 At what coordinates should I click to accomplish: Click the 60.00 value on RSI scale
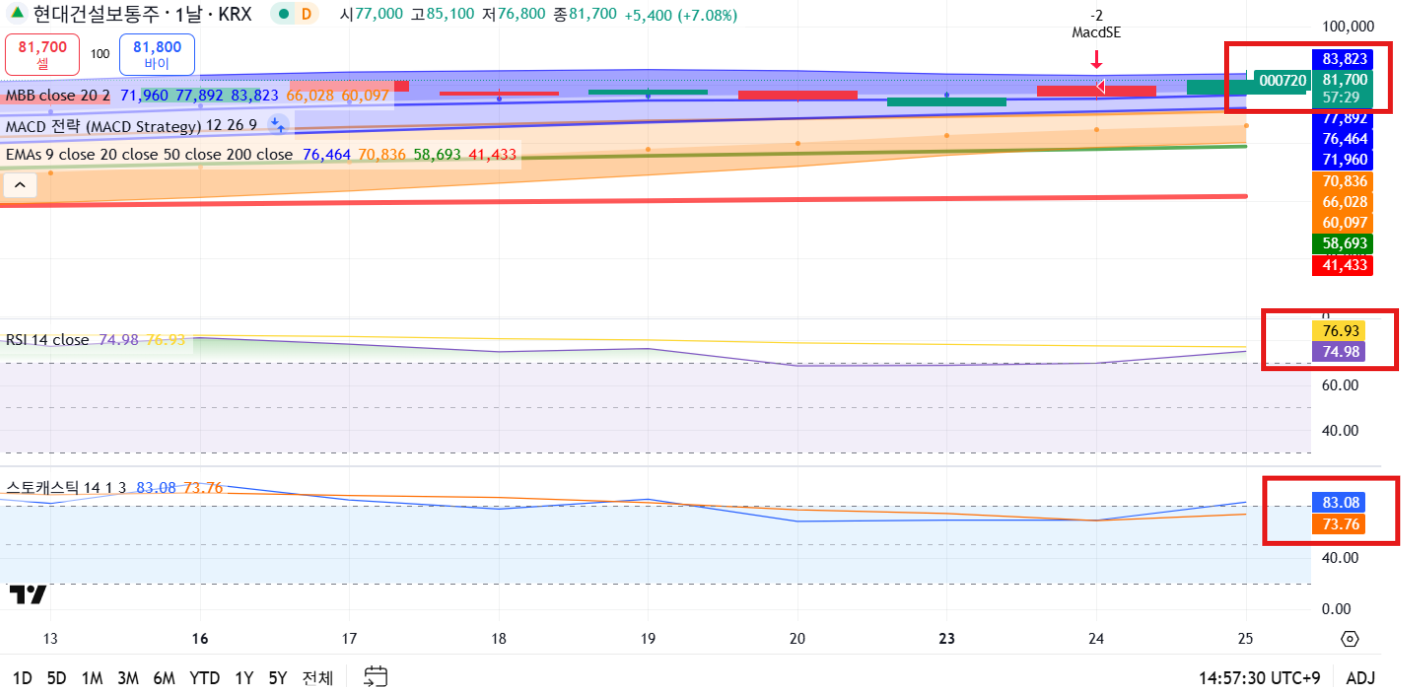1341,385
